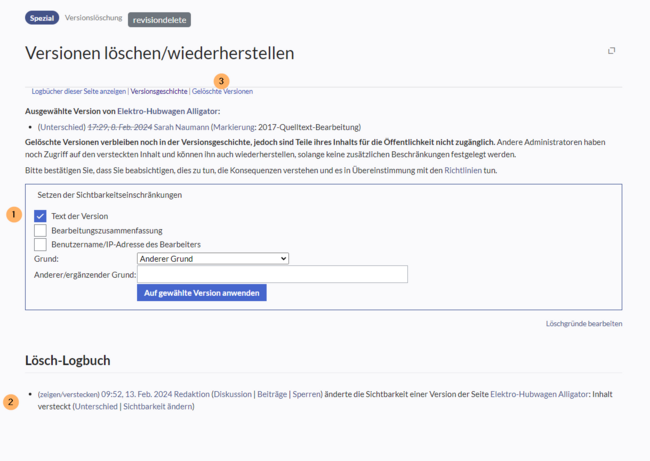
Task: Click the refresh icon beside the page title
Action: pyautogui.click(x=611, y=50)
